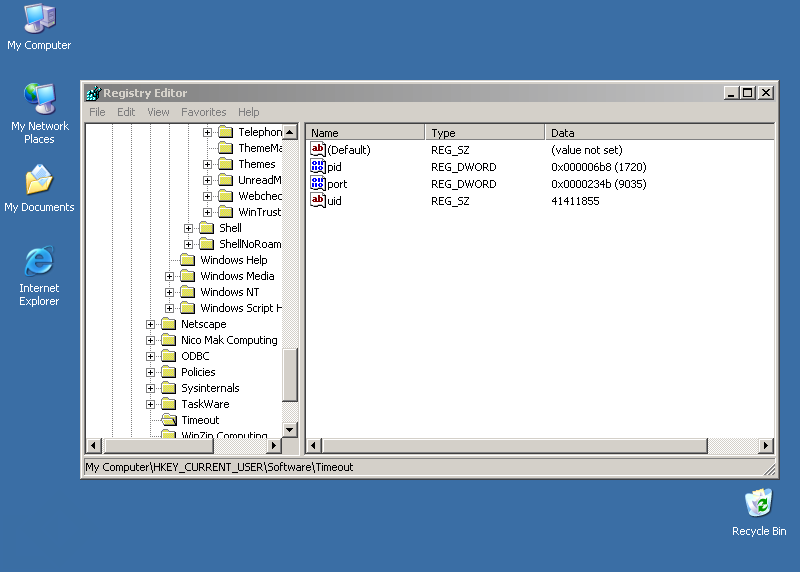Select the Timeout key in tree

point(199,420)
